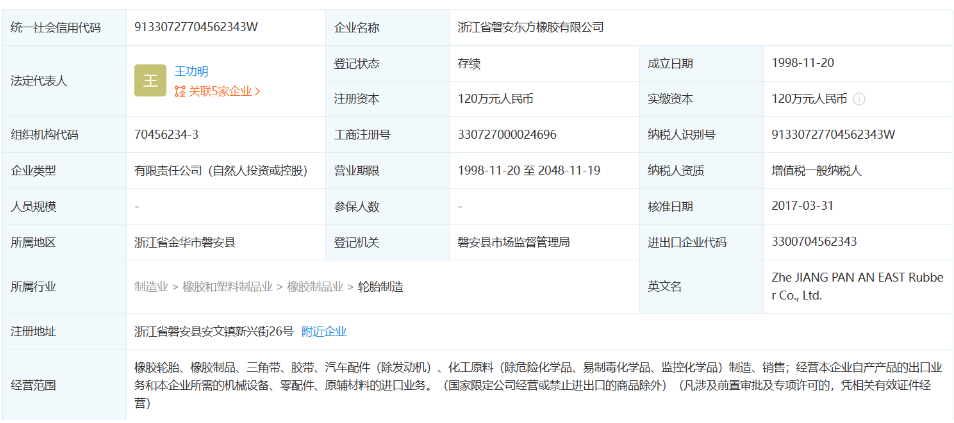The width and height of the screenshot is (954, 423).
Task: Click the 人员规模 label cell
Action: click(x=64, y=207)
